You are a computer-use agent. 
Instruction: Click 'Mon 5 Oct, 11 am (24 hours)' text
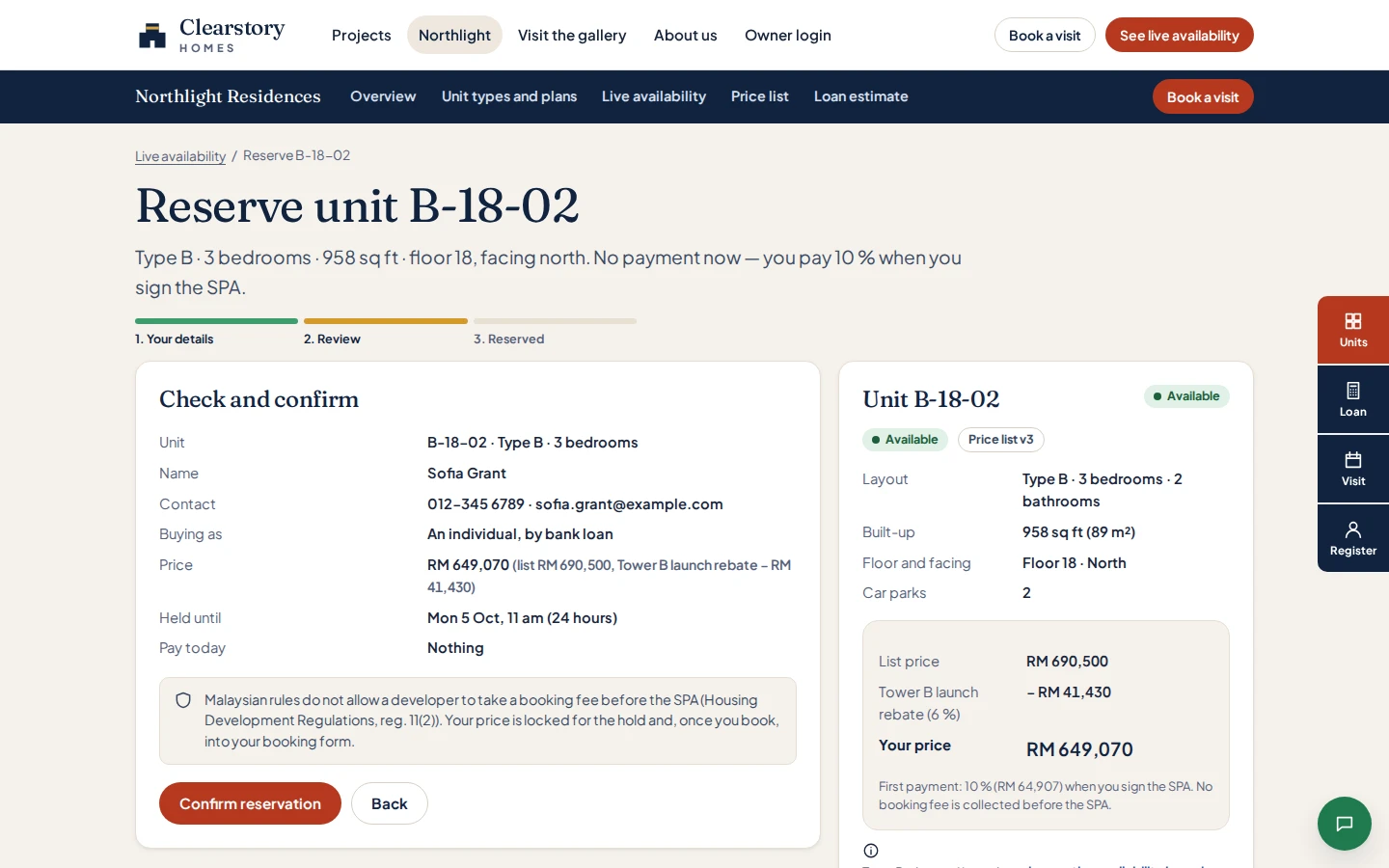522,618
